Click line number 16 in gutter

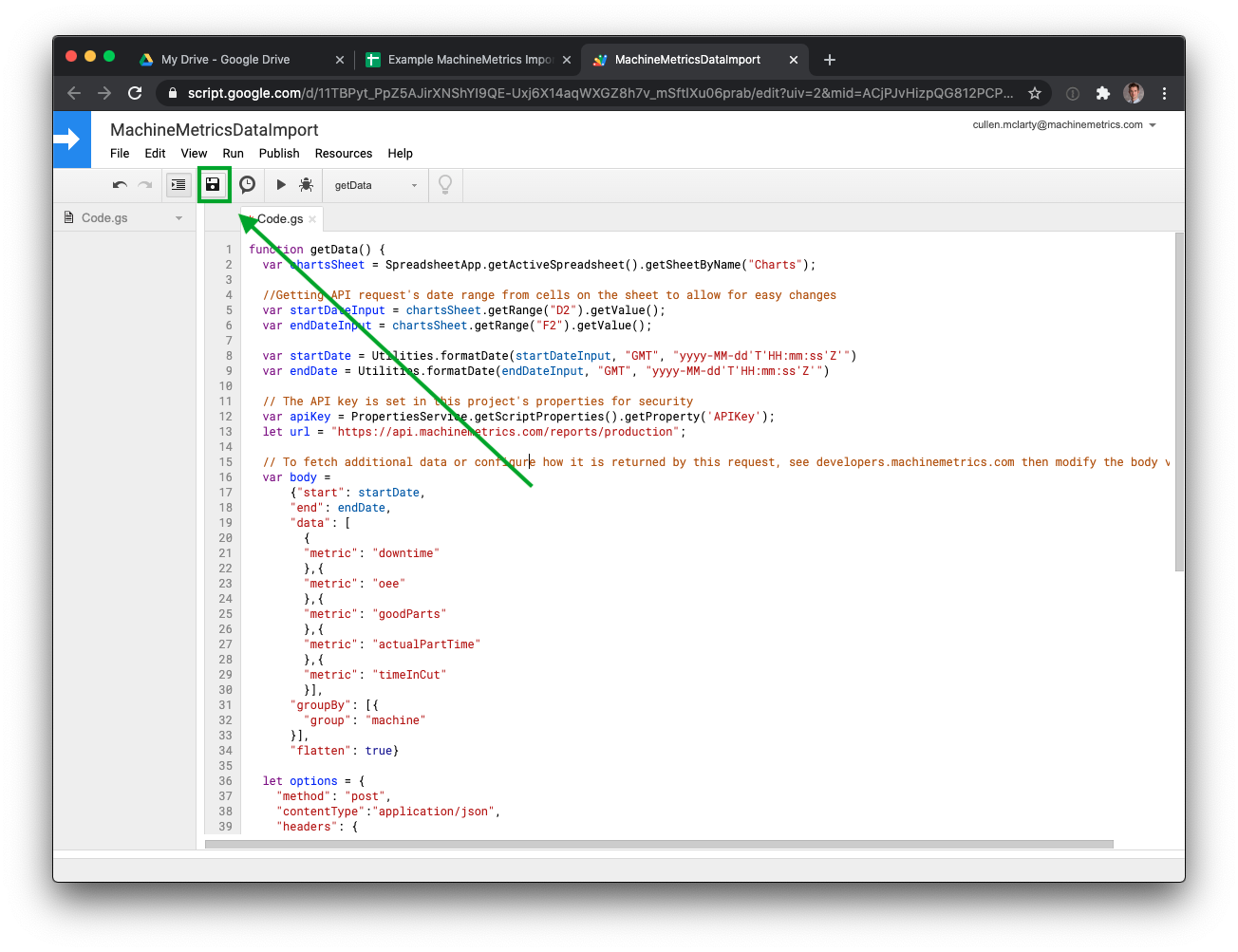(225, 477)
